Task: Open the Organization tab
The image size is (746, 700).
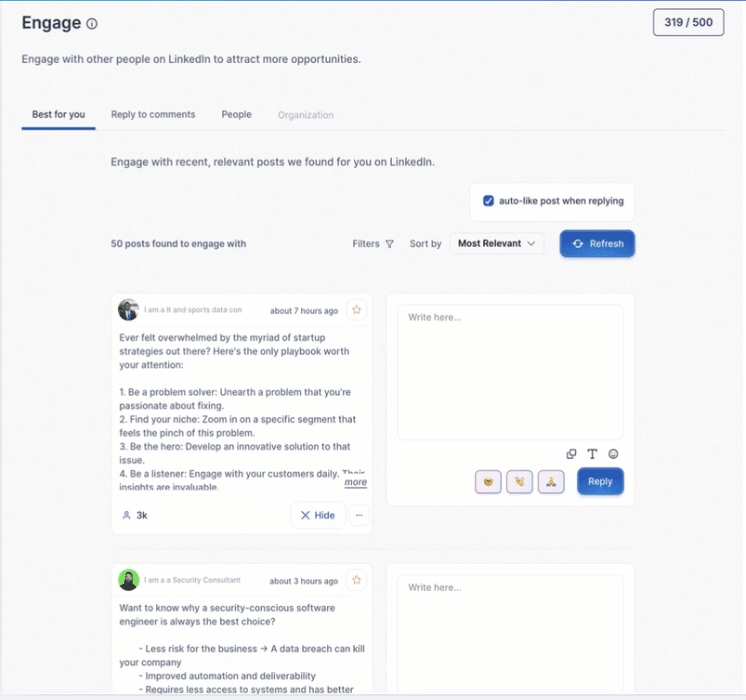Action: point(305,115)
